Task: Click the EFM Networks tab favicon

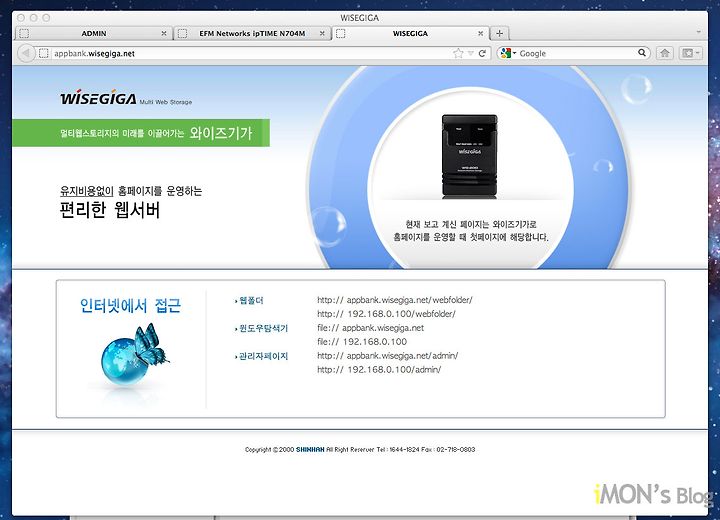Action: (x=182, y=34)
